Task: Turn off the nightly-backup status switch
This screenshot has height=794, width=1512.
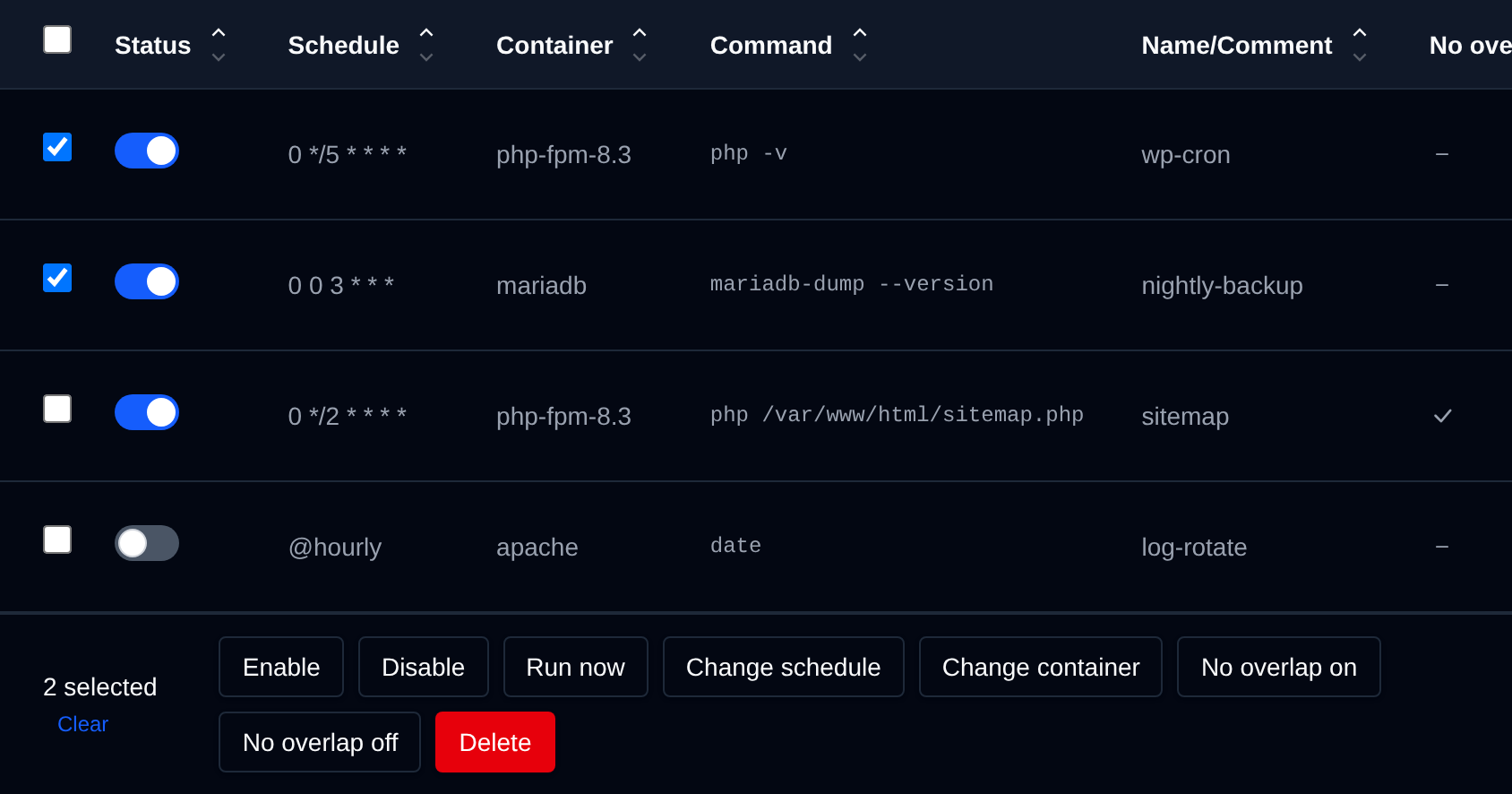Action: (x=147, y=281)
